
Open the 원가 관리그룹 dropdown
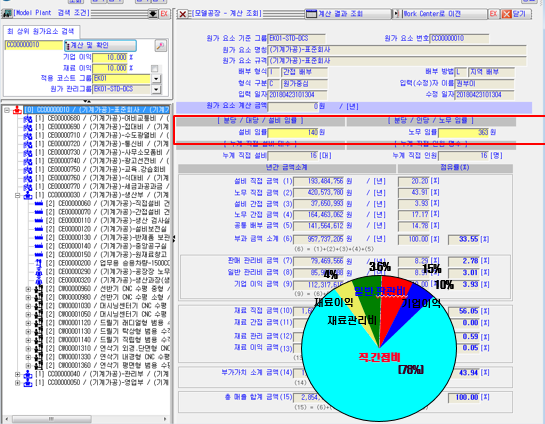[x=156, y=90]
